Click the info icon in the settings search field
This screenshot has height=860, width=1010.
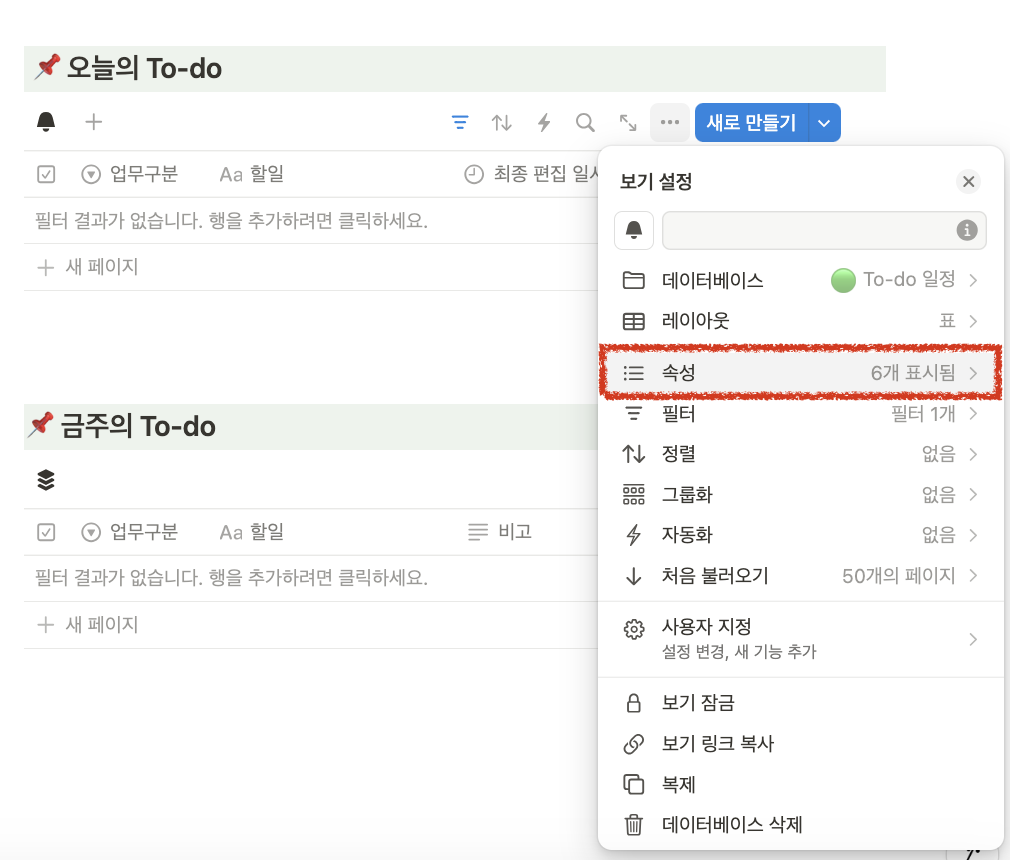pos(966,230)
